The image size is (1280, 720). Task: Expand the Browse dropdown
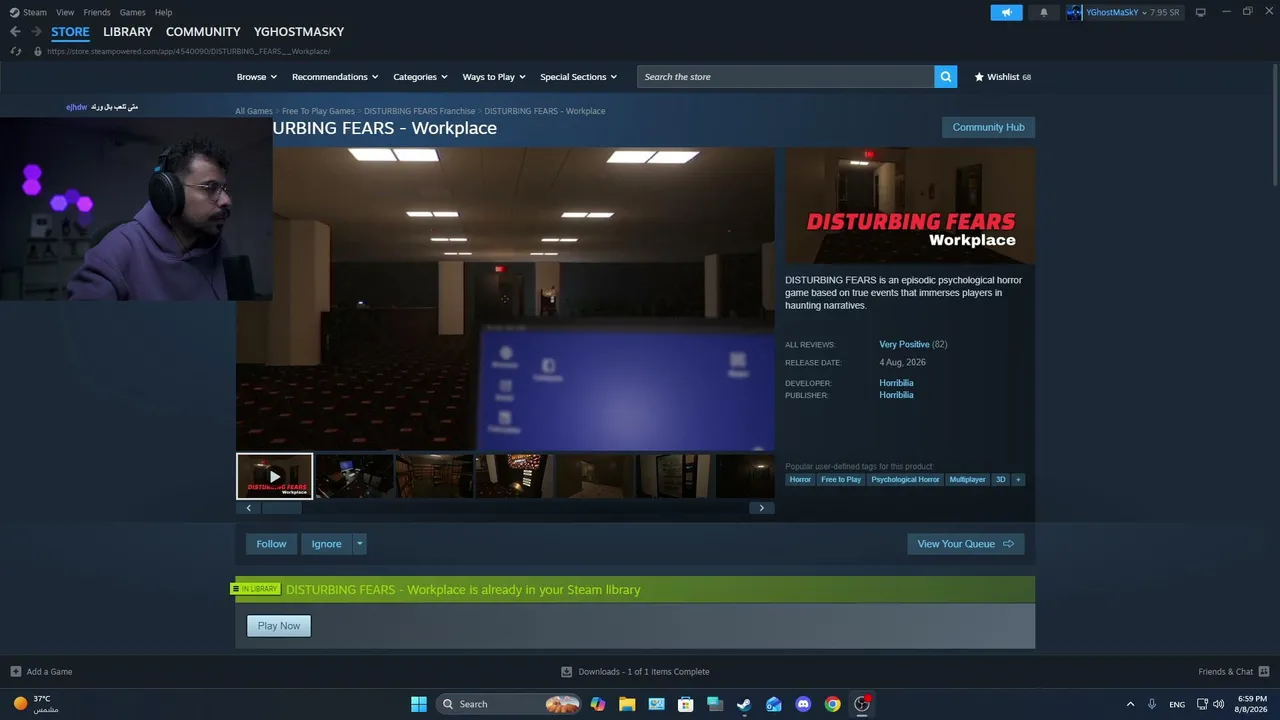point(256,77)
